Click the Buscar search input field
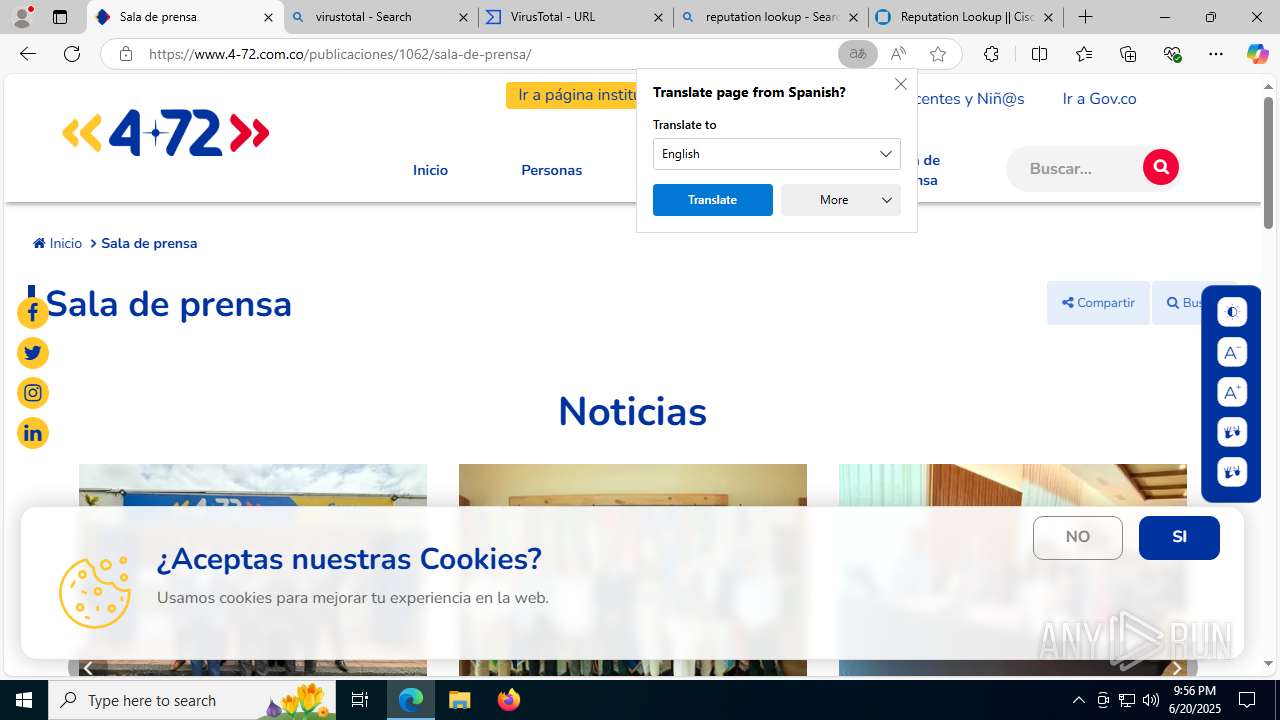This screenshot has height=720, width=1280. (x=1075, y=168)
